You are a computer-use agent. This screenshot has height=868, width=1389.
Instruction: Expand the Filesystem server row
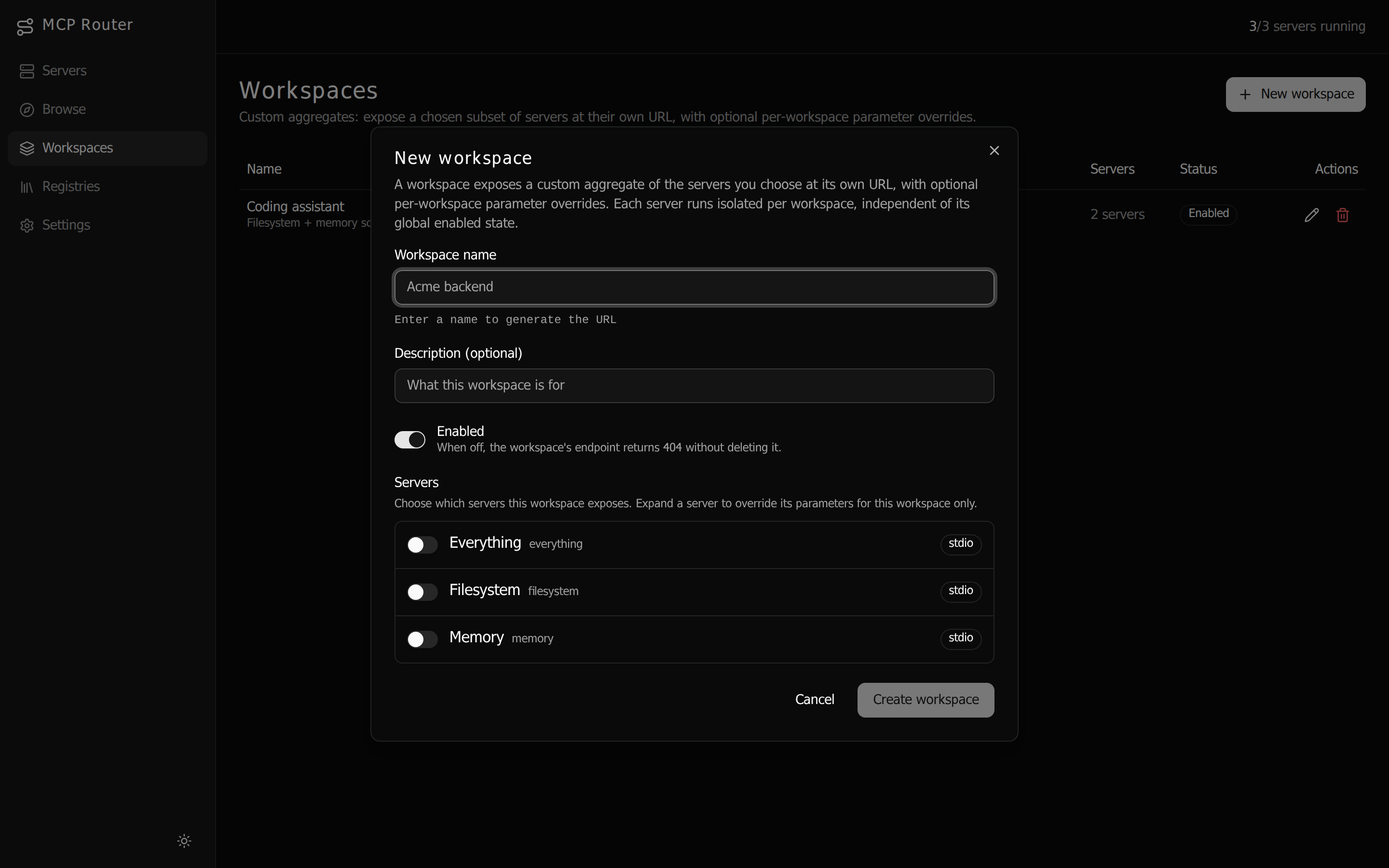click(694, 592)
